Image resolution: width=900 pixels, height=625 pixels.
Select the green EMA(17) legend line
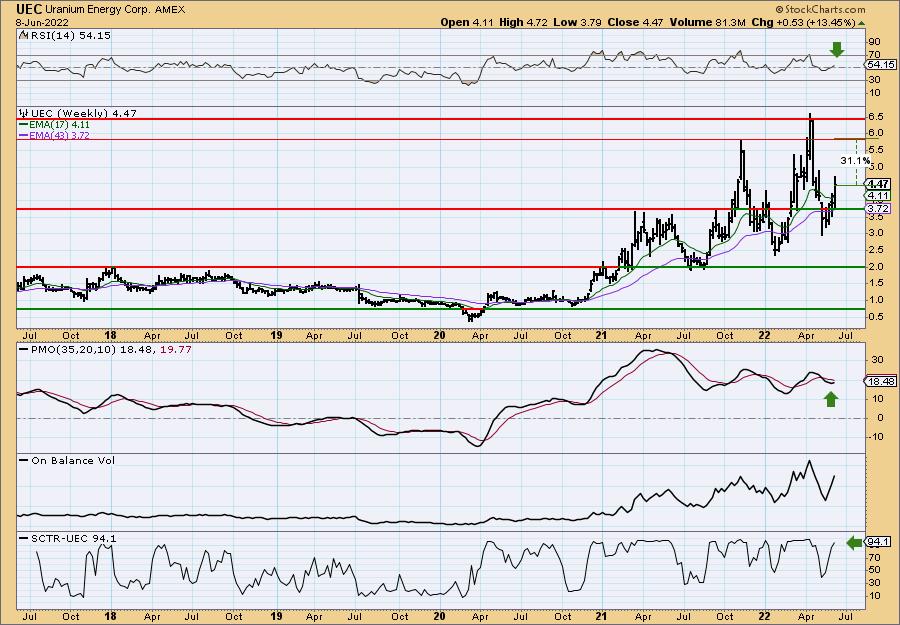pyautogui.click(x=24, y=125)
